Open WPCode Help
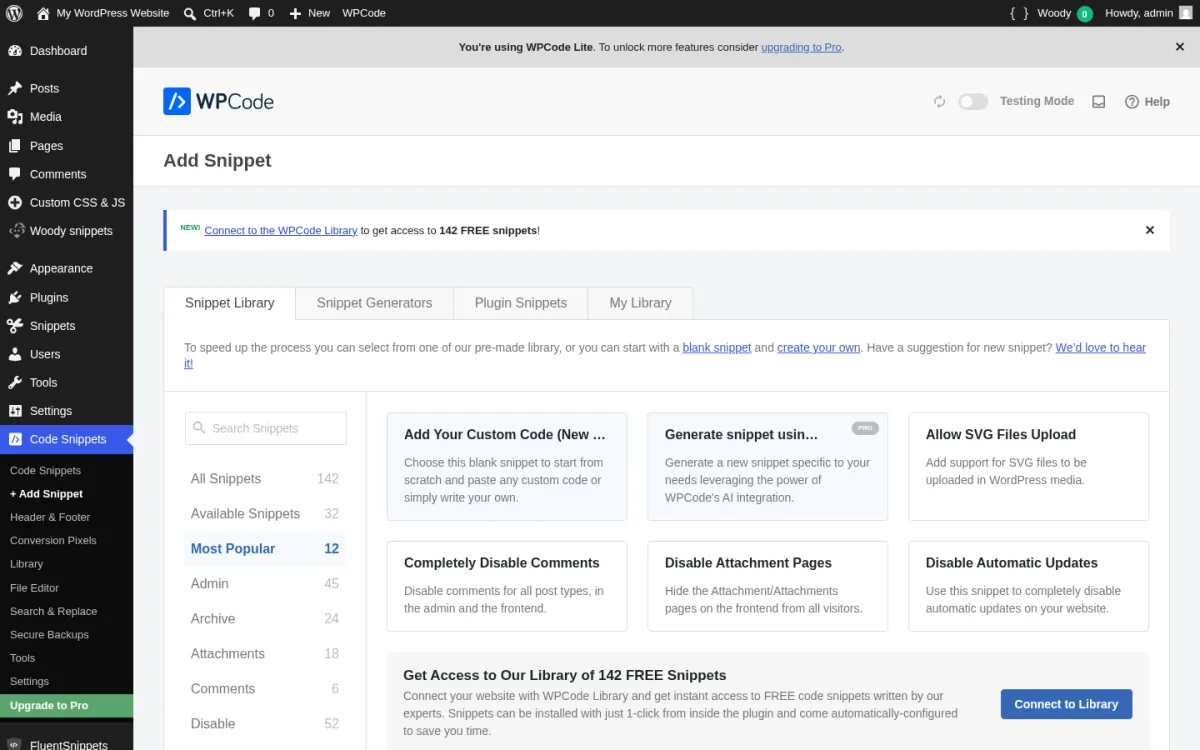The image size is (1200, 750). [1147, 101]
